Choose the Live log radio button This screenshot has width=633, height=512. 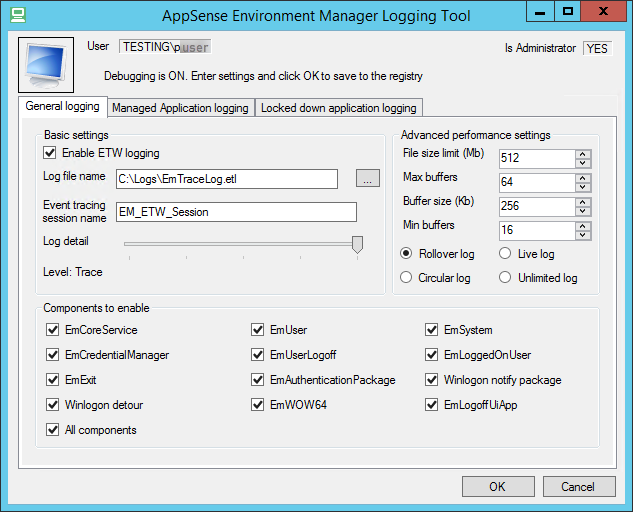(506, 254)
